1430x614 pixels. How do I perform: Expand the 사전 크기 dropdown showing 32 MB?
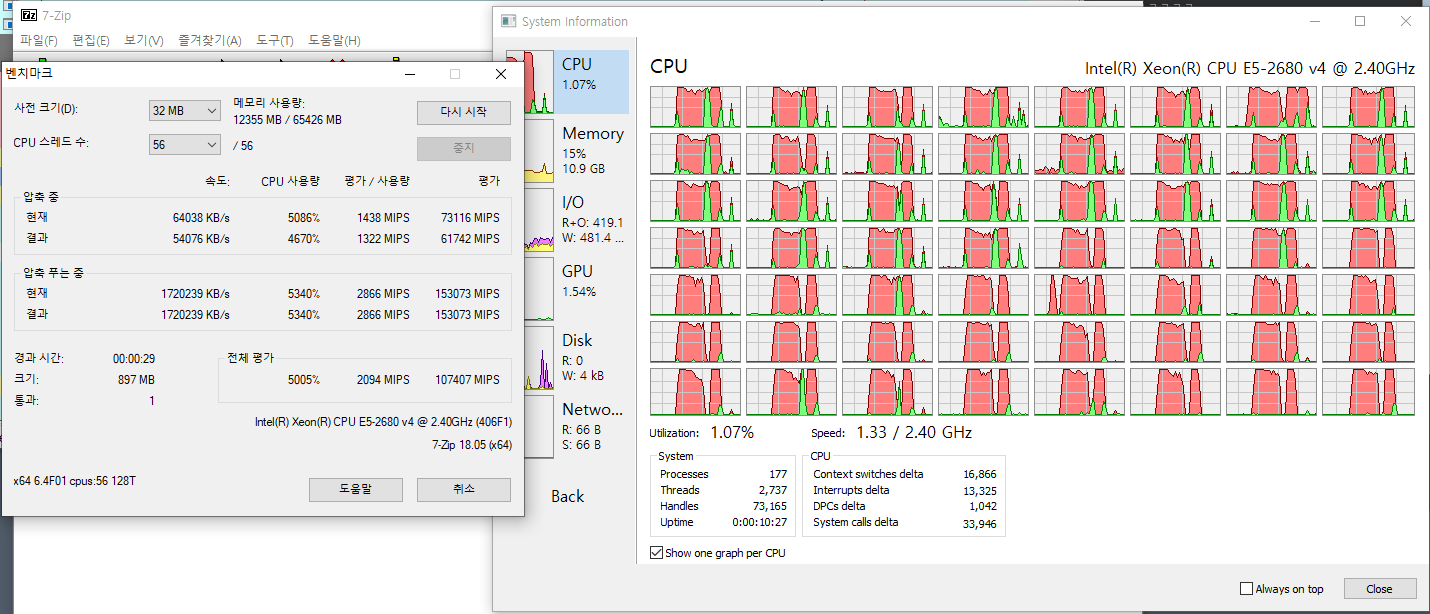(184, 111)
